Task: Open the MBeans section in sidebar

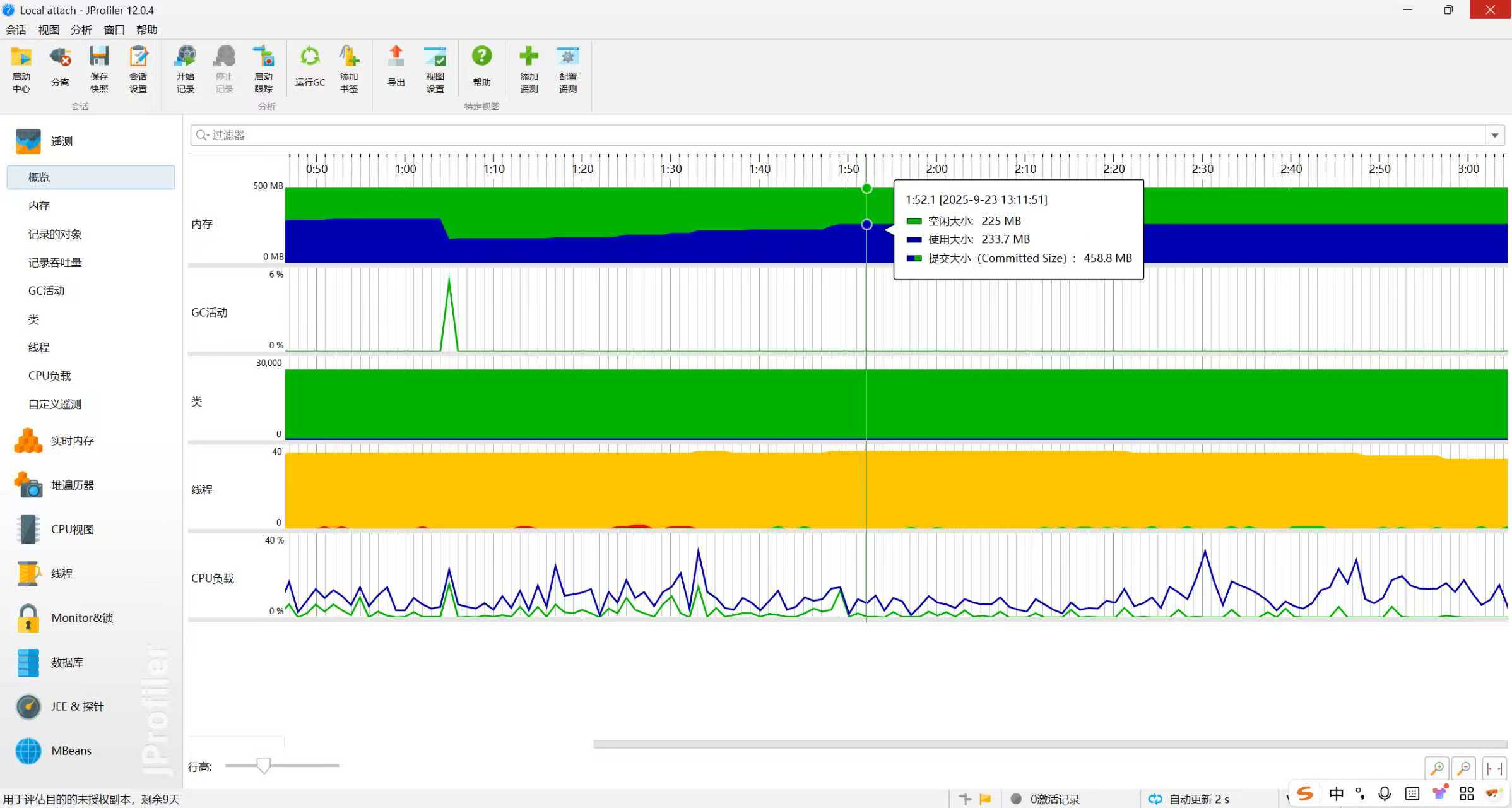Action: [71, 751]
